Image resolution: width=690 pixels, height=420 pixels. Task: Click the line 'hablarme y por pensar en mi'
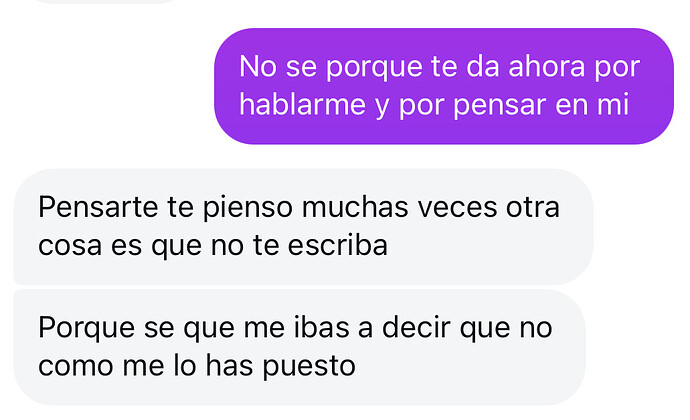click(434, 105)
